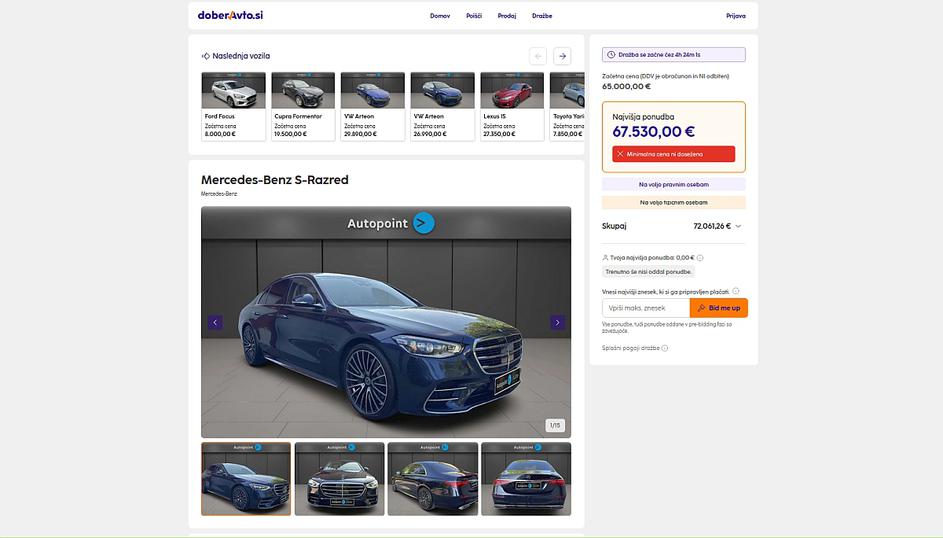
Task: Select the rear-view Mercedes thumbnail
Action: click(x=526, y=479)
